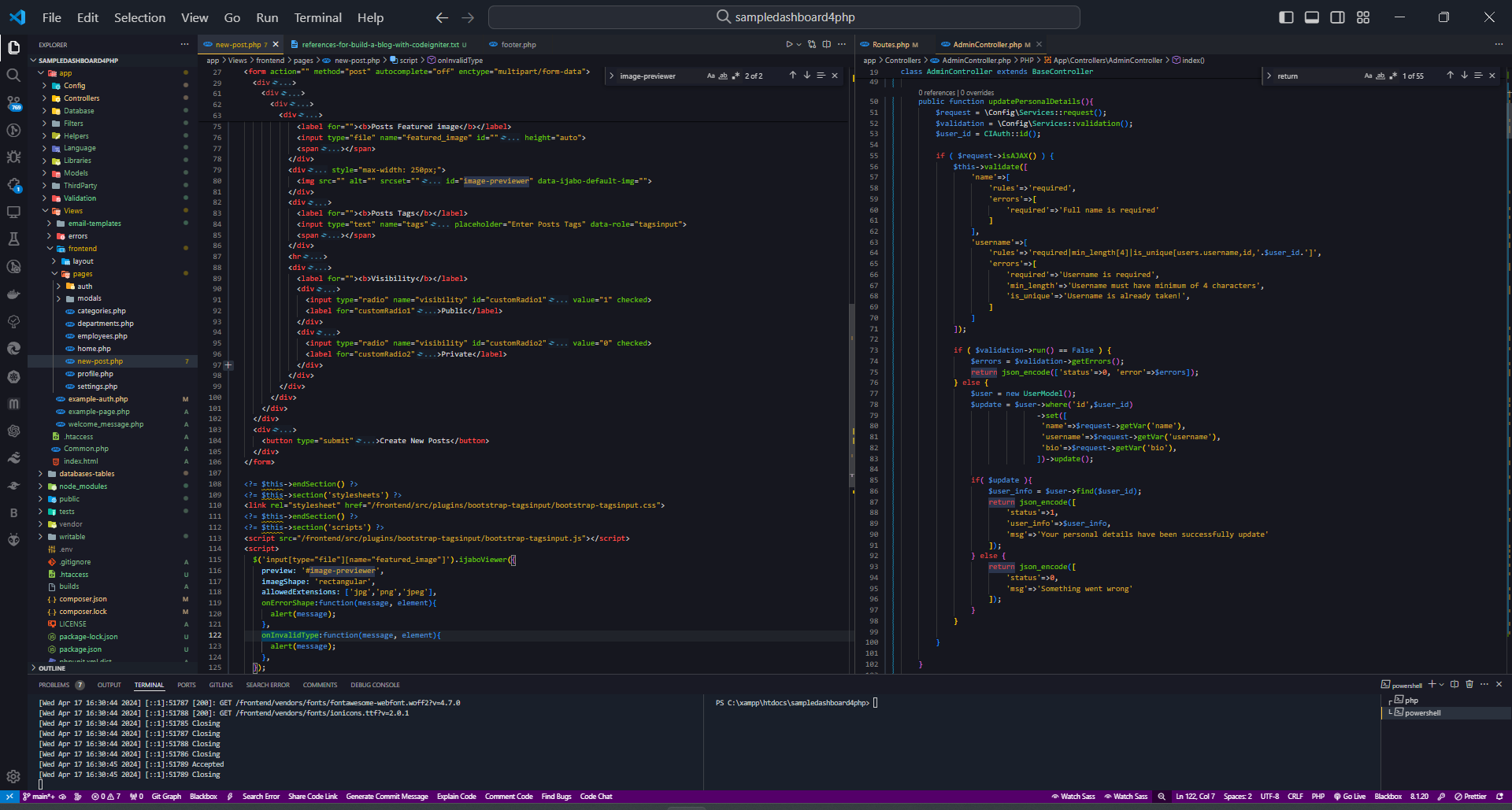Switch to the PROBLEMS panel tab
Screen dimensions: 1512x810
(54, 685)
